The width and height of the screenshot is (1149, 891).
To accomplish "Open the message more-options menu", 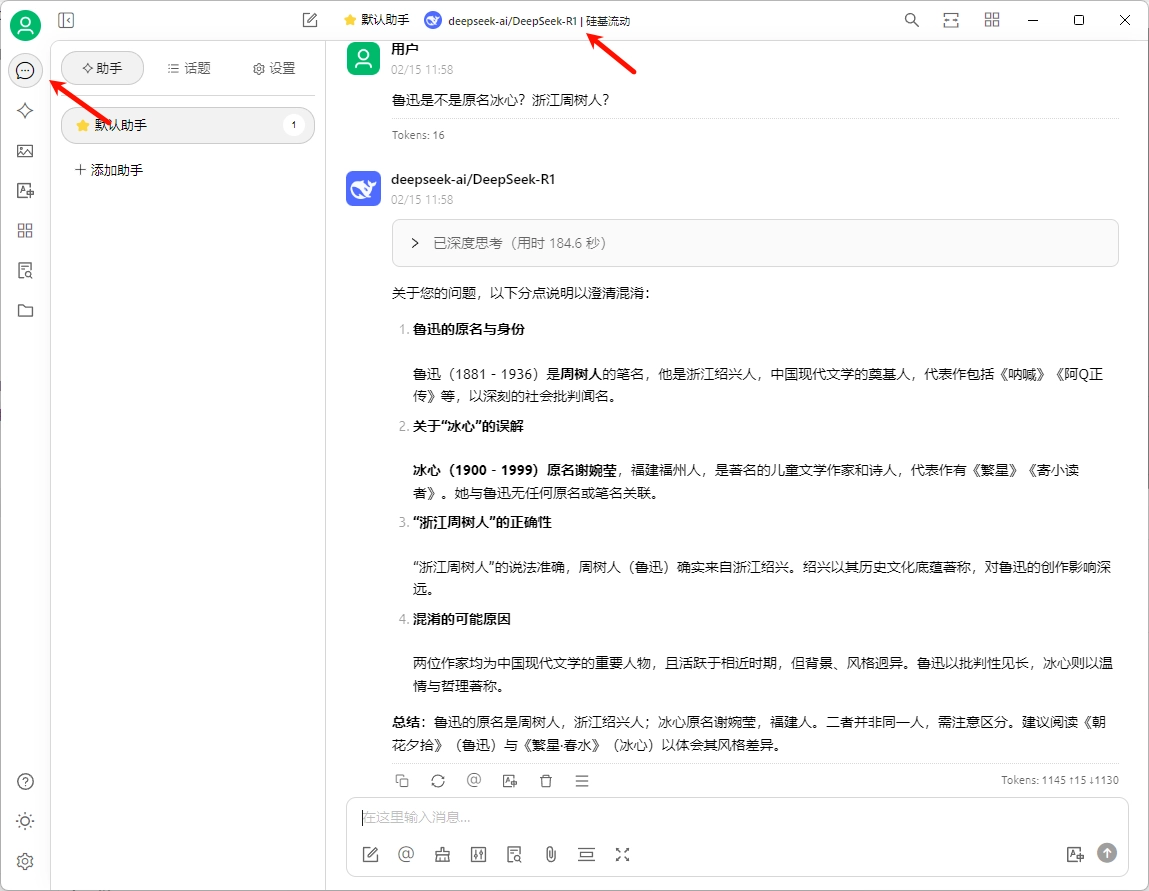I will click(582, 780).
